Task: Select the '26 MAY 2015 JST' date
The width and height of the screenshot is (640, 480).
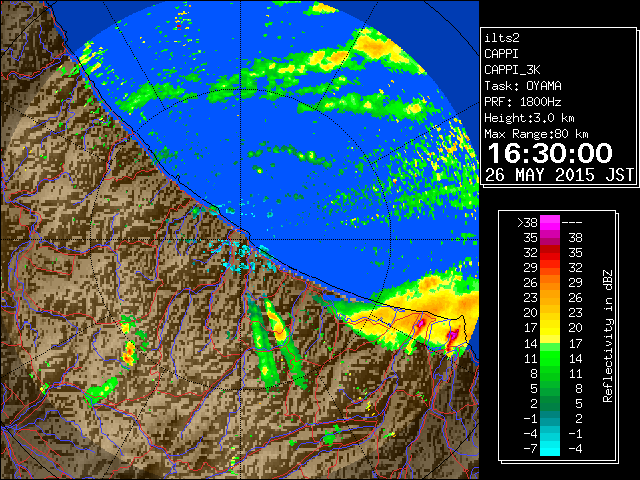Action: click(560, 175)
